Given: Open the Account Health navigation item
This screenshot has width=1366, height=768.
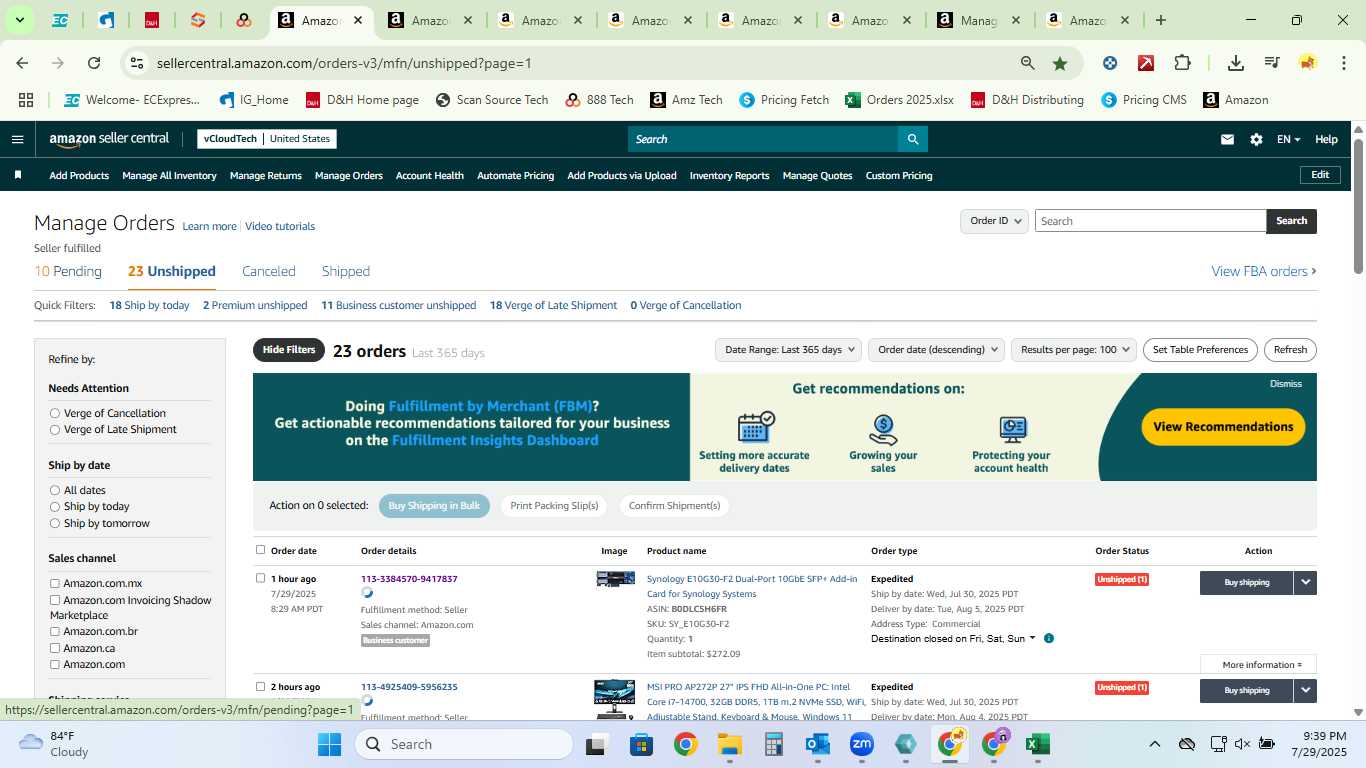Looking at the screenshot, I should tap(430, 175).
